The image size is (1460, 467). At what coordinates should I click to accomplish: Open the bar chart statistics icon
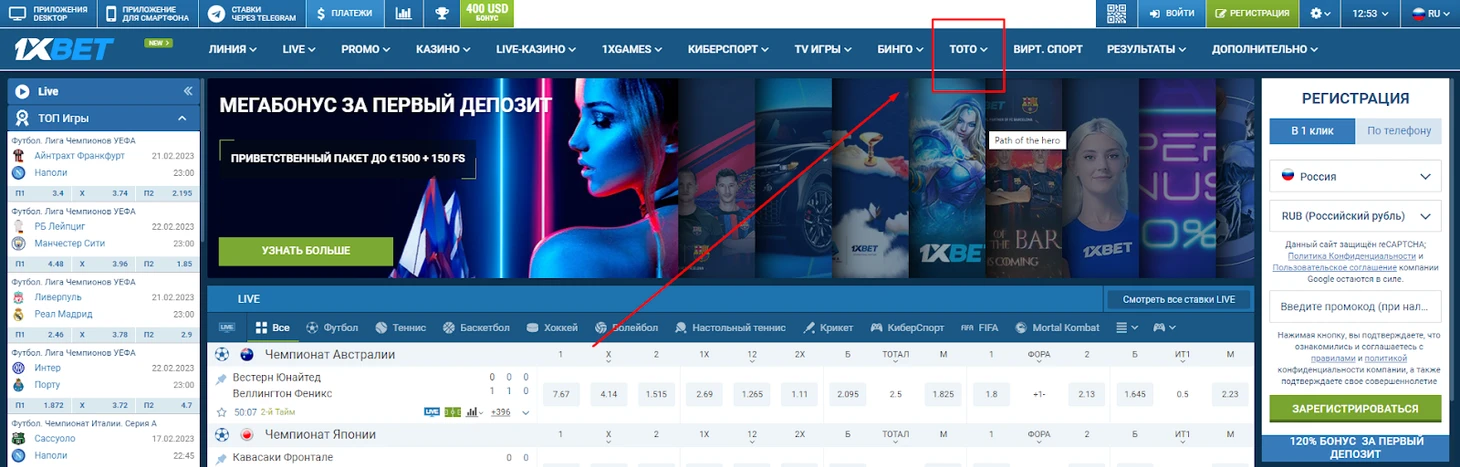point(403,14)
